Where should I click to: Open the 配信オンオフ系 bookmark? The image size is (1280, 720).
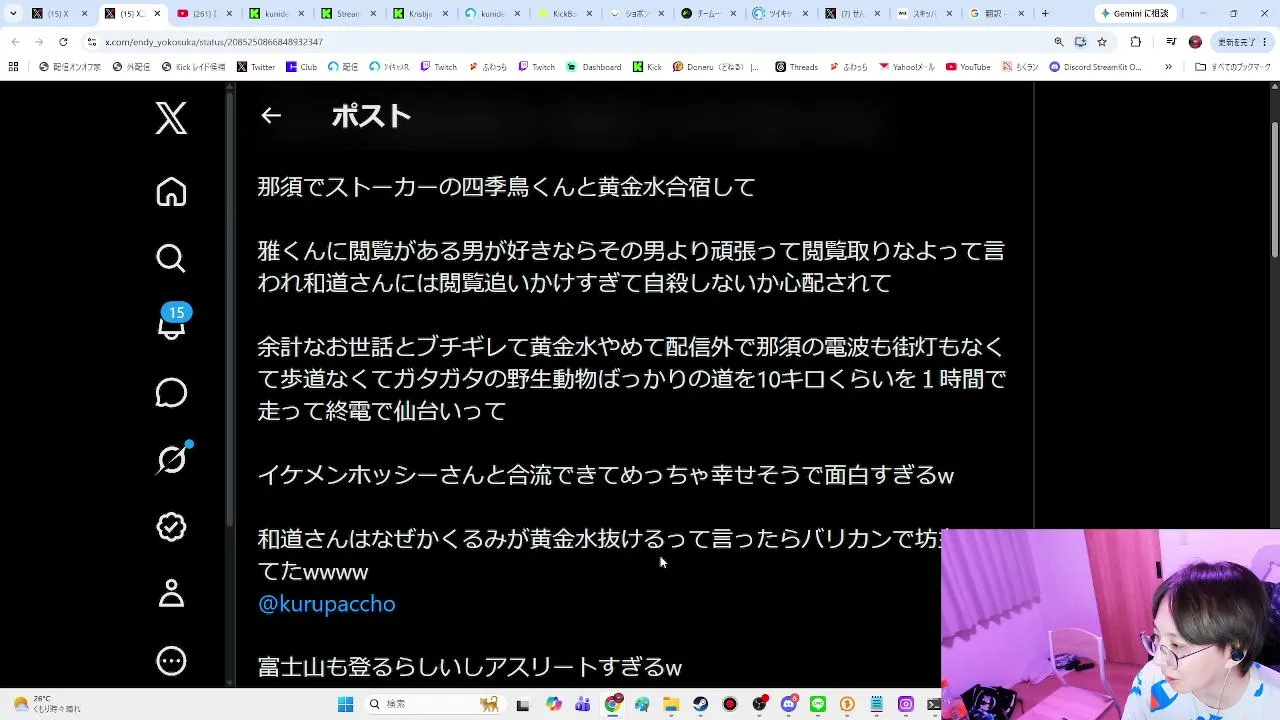(70, 67)
